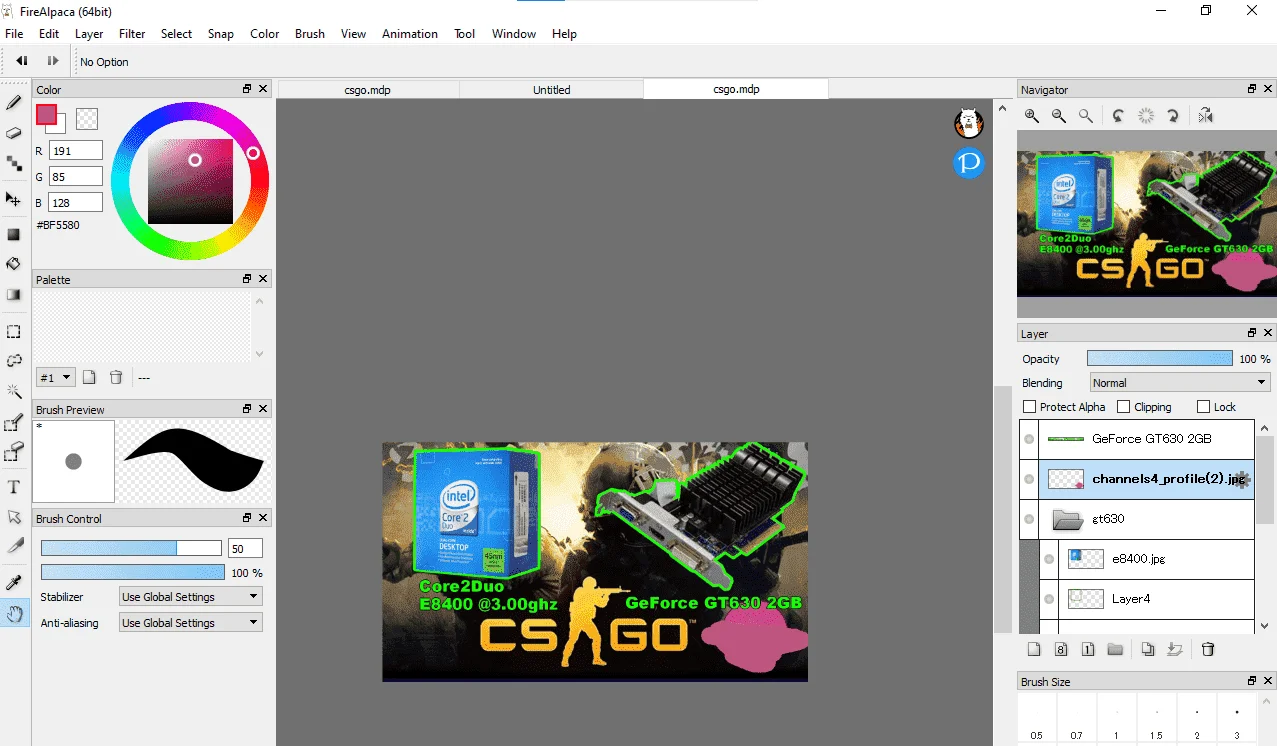Image resolution: width=1277 pixels, height=746 pixels.
Task: Undock the Brush Size panel
Action: tap(1252, 681)
